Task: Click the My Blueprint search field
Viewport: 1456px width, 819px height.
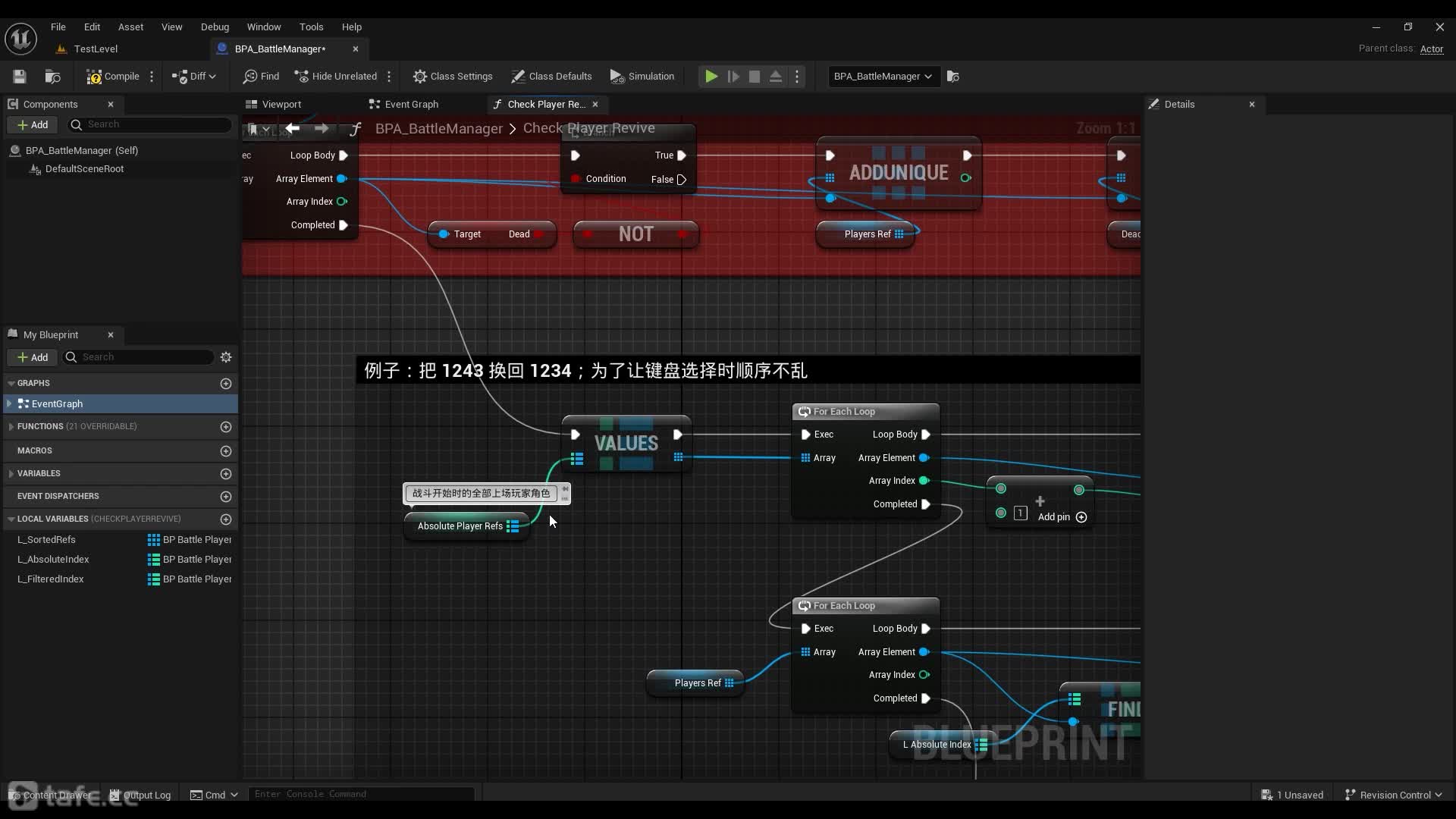Action: pos(138,357)
